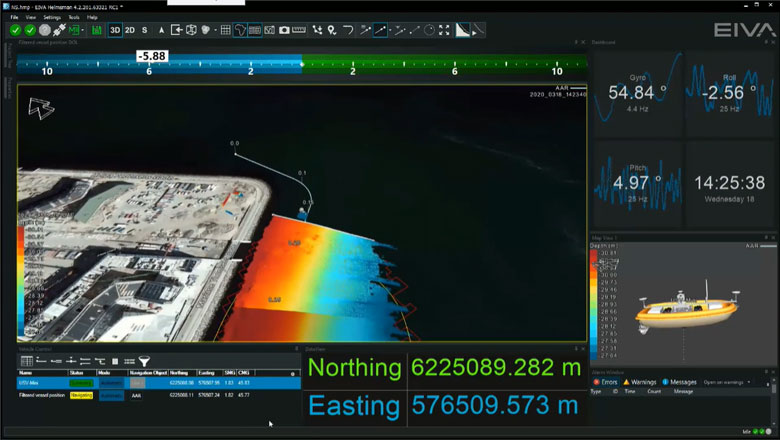Click the map image overlay icon

click(x=270, y=30)
